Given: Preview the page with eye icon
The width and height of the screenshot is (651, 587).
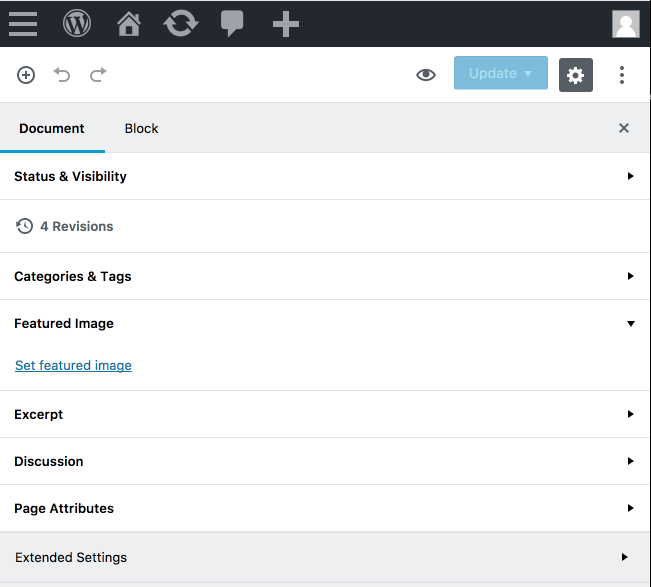Looking at the screenshot, I should [x=426, y=75].
